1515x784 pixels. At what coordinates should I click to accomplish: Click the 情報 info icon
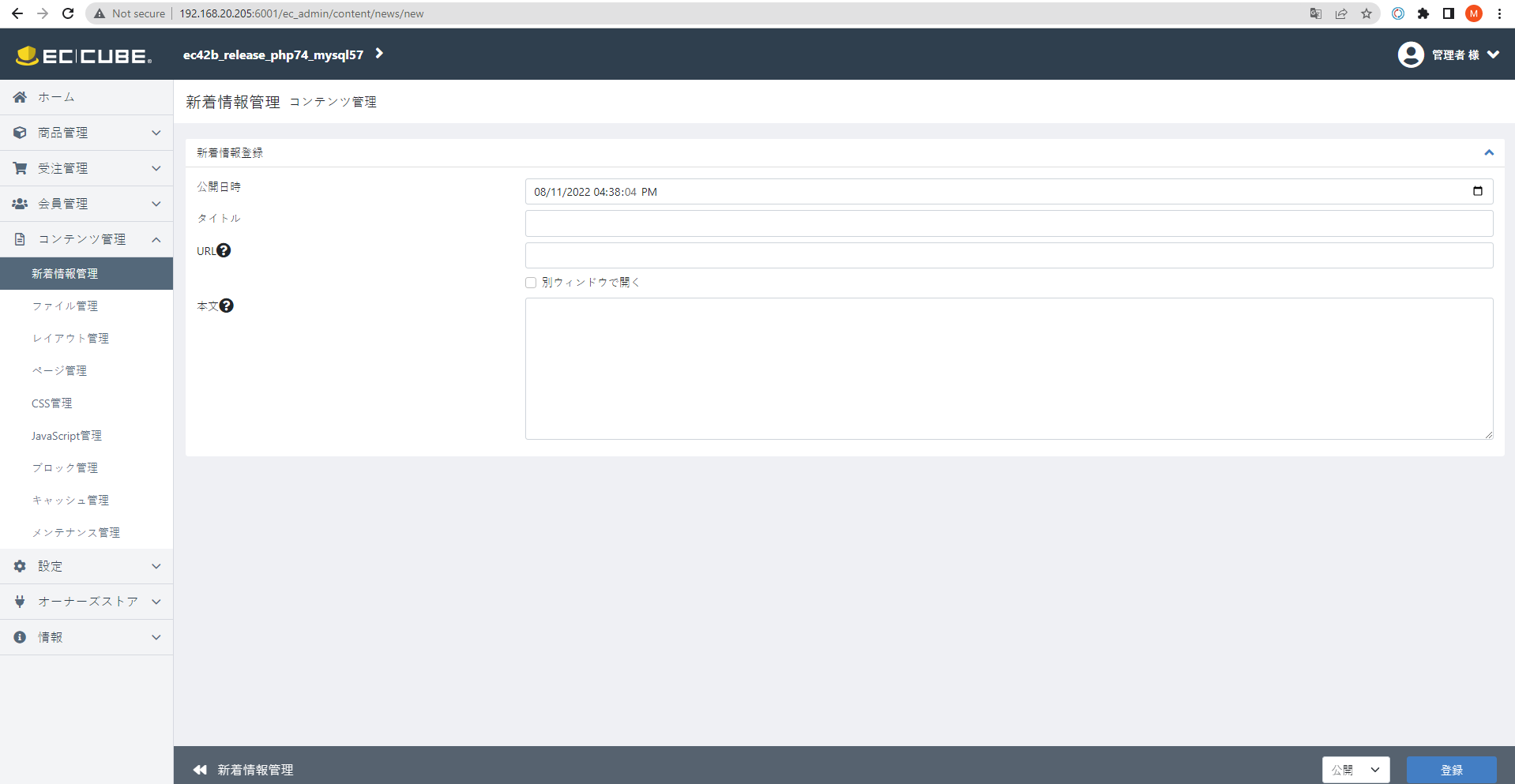20,637
